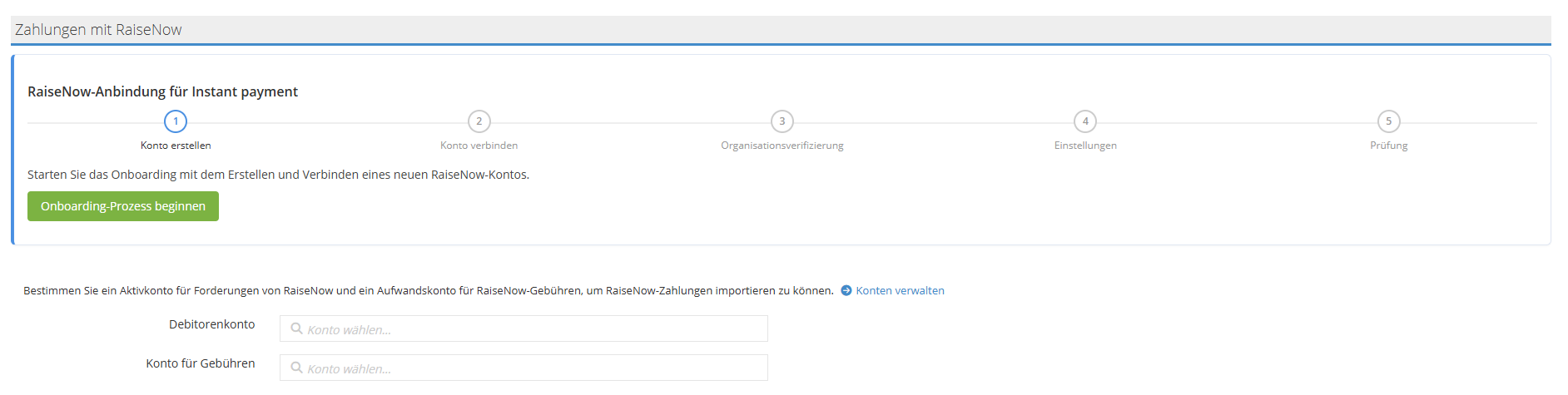Viewport: 1568px width, 395px height.
Task: Select step 4 circle in the stepper
Action: (x=1084, y=121)
